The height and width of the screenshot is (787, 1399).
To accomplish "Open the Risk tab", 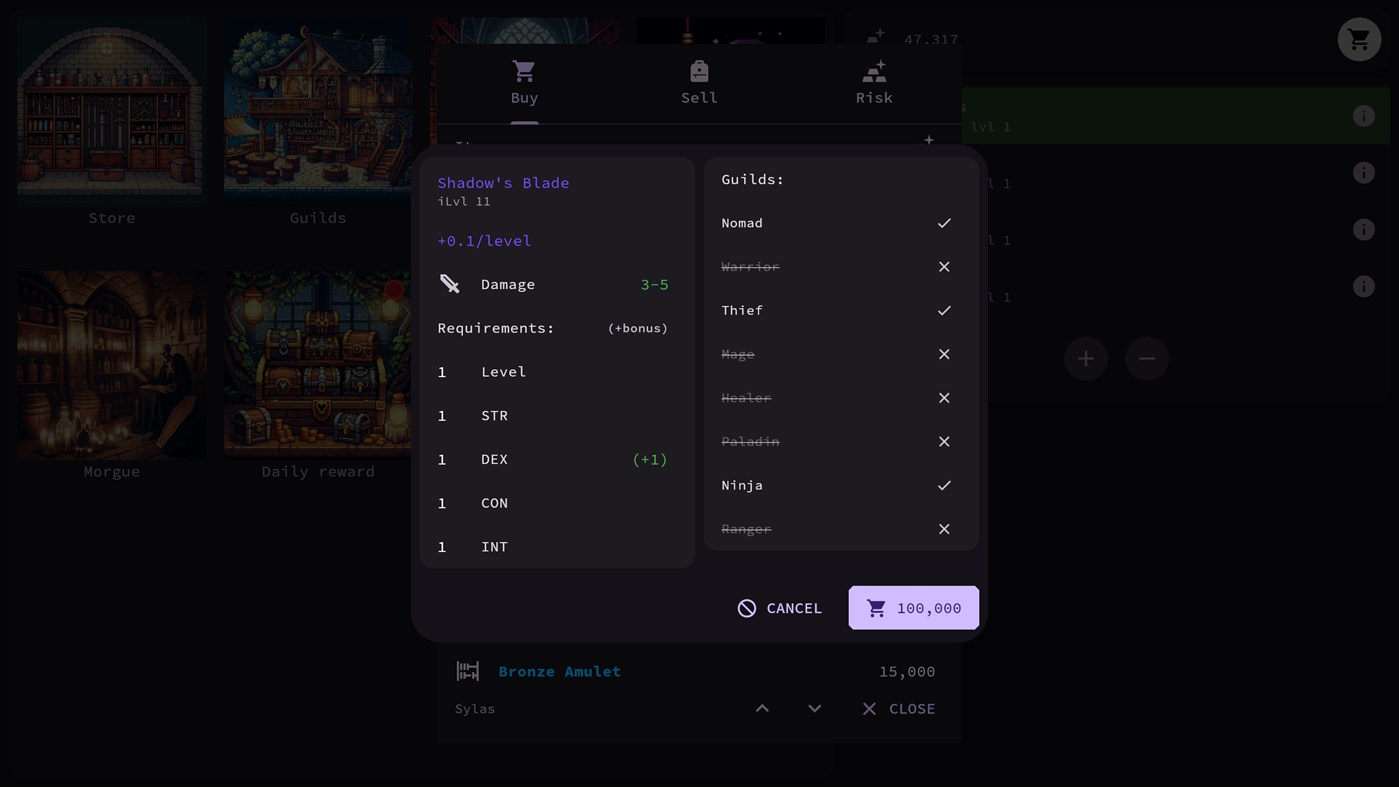I will point(874,82).
